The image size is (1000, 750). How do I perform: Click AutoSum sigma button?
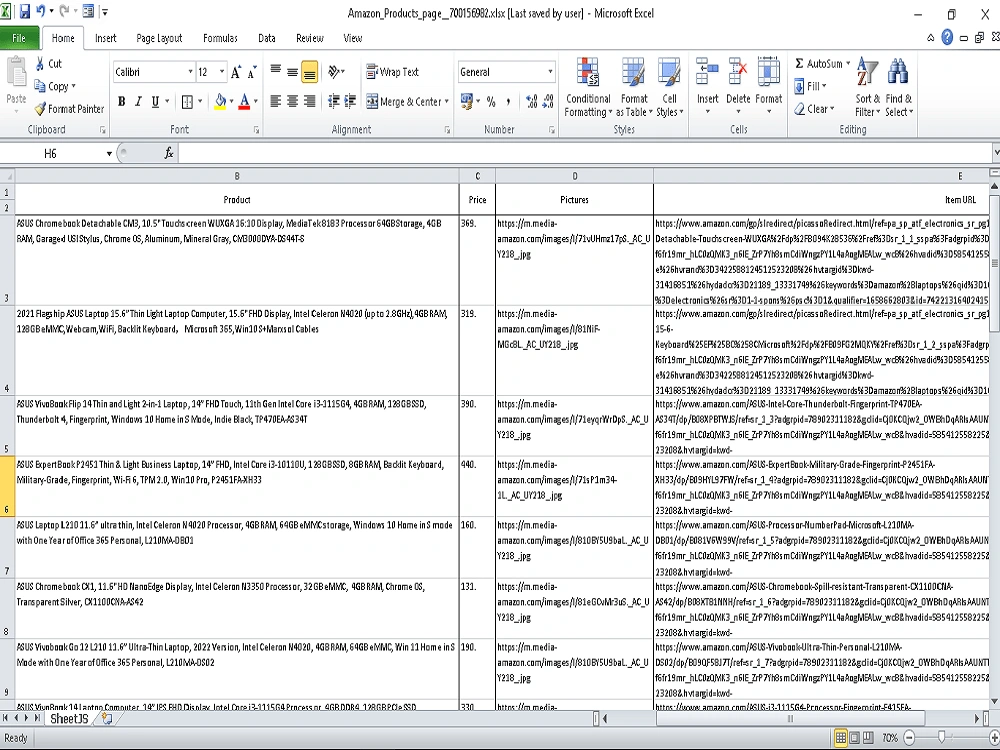pos(818,64)
